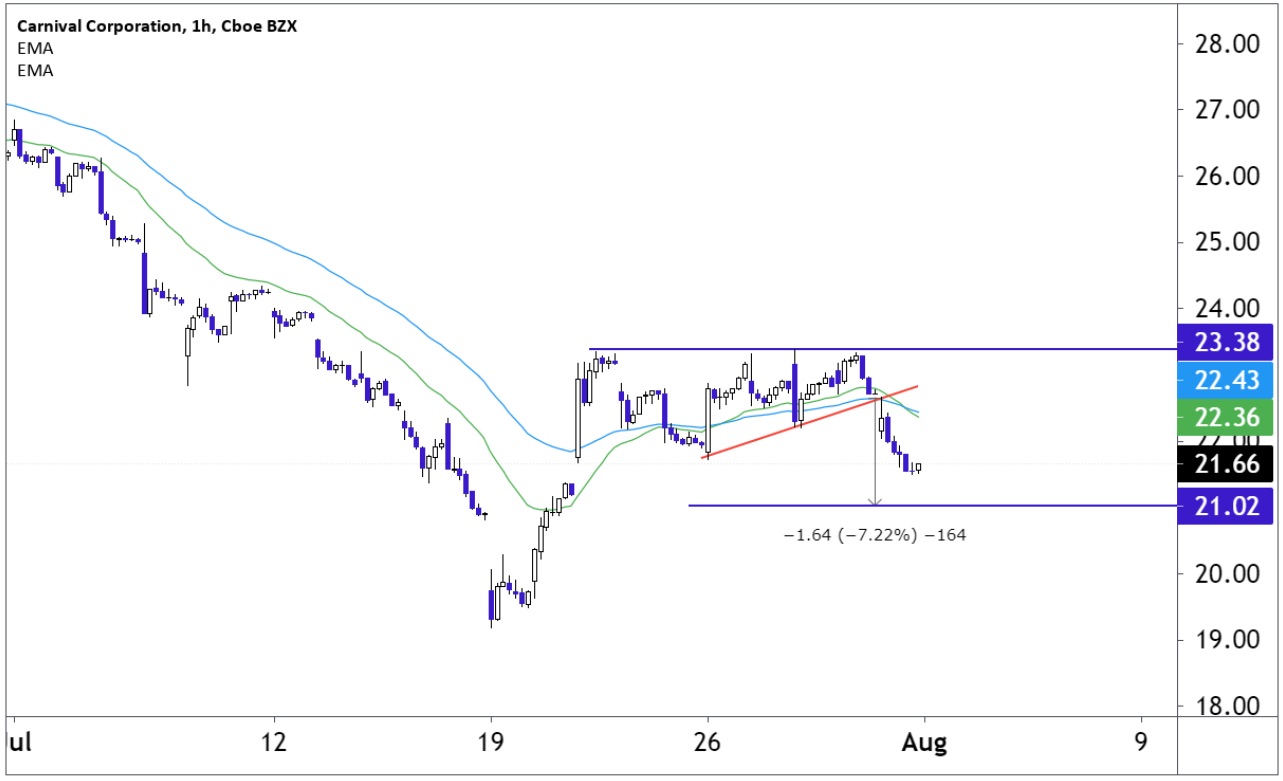Click the blue 22.43 EMA price label
This screenshot has height=781, width=1283.
pyautogui.click(x=1226, y=381)
